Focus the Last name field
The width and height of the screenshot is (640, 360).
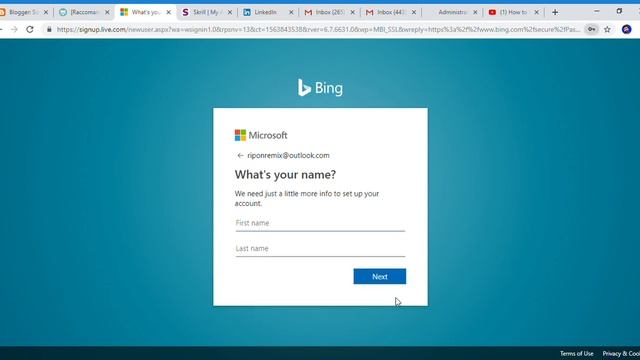[320, 249]
